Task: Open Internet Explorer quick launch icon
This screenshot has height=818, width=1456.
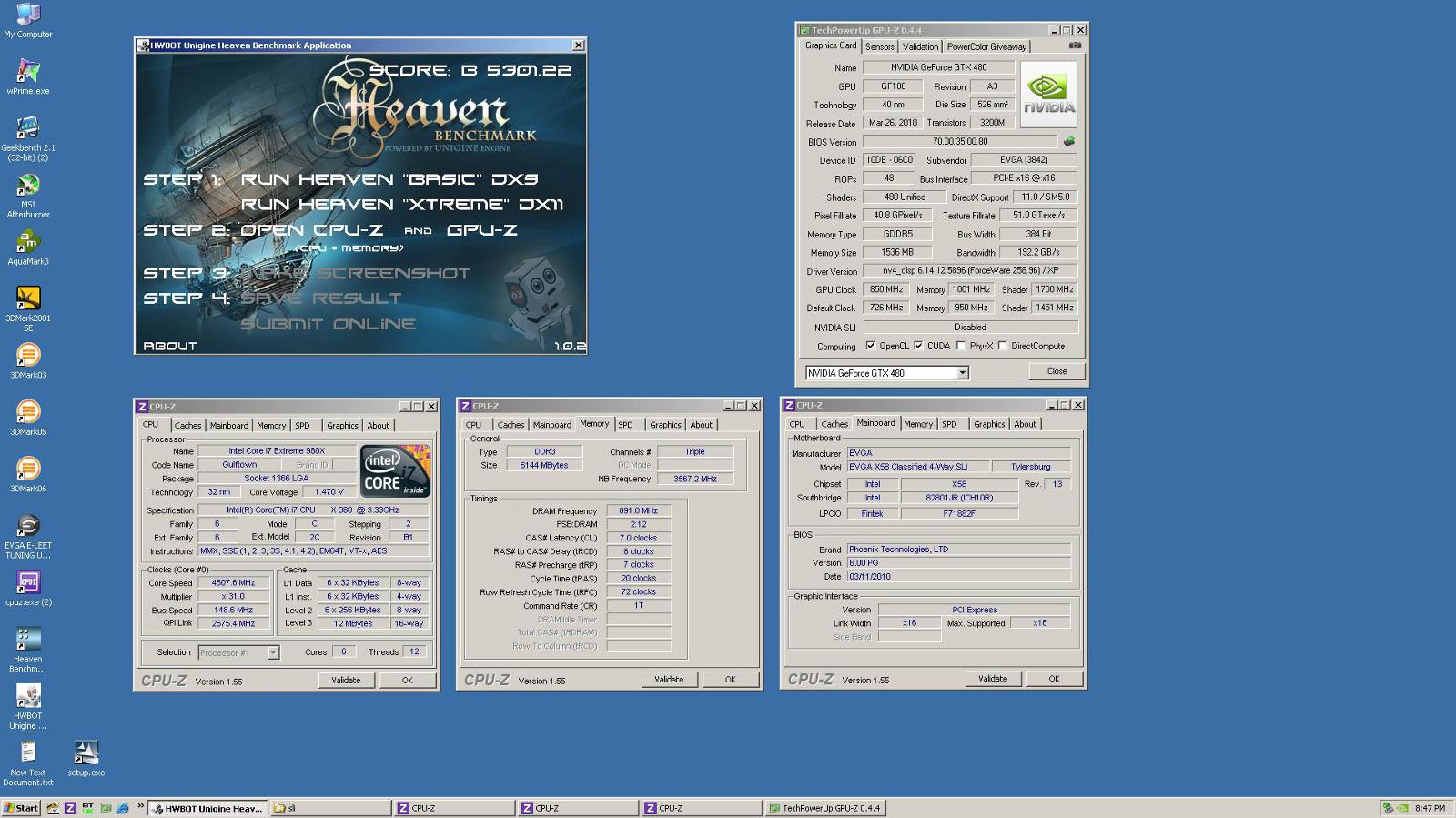Action: (x=123, y=808)
